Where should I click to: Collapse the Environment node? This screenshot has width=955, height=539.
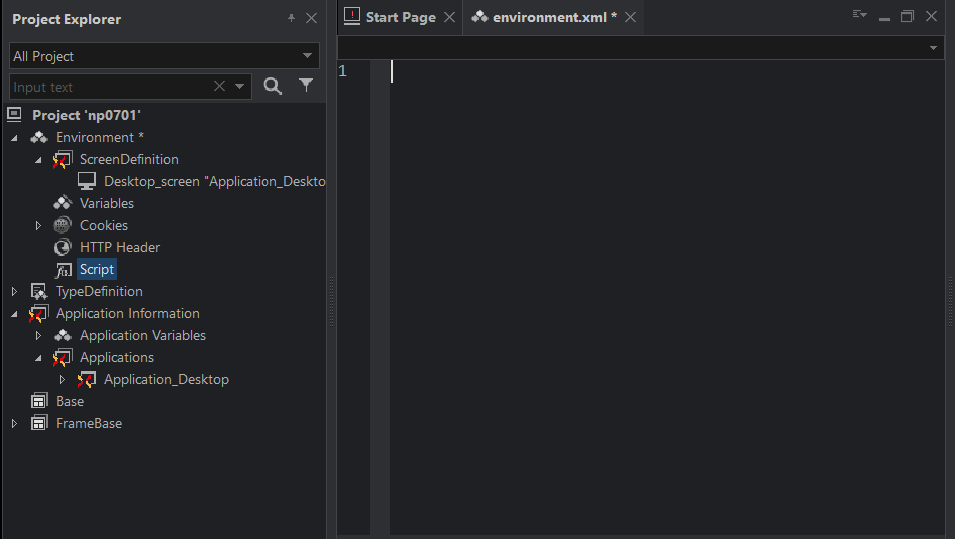(x=14, y=138)
